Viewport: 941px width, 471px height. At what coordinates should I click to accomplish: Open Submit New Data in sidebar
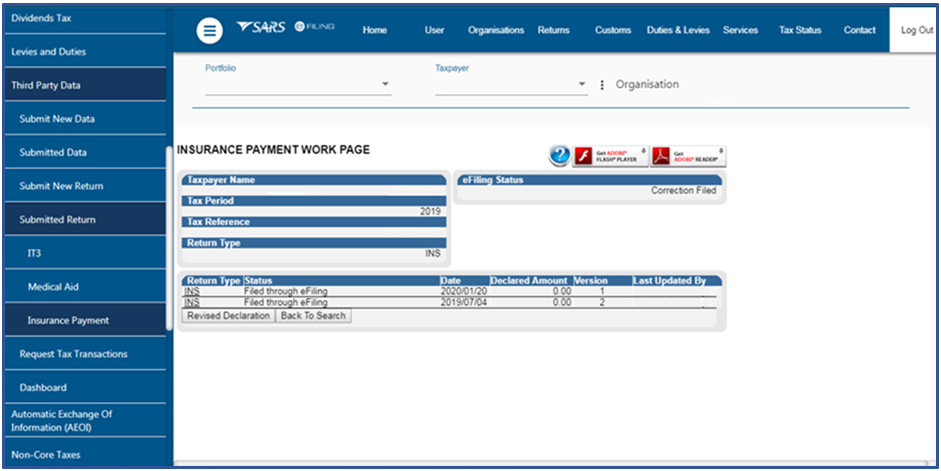[x=57, y=119]
